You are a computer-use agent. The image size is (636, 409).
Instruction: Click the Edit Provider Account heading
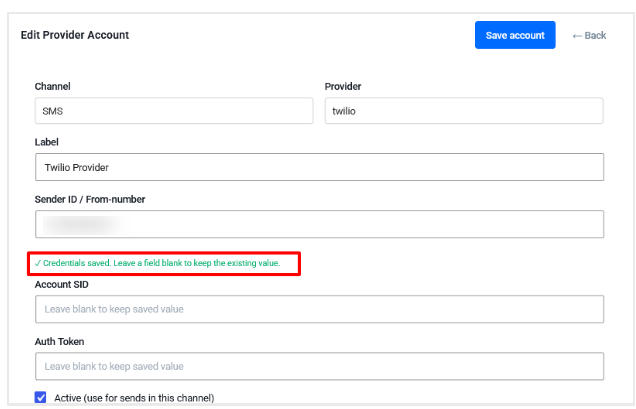75,35
